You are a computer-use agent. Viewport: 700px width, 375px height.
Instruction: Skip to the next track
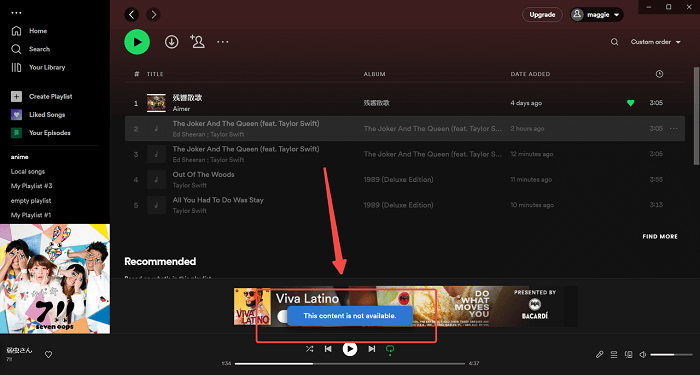(371, 349)
